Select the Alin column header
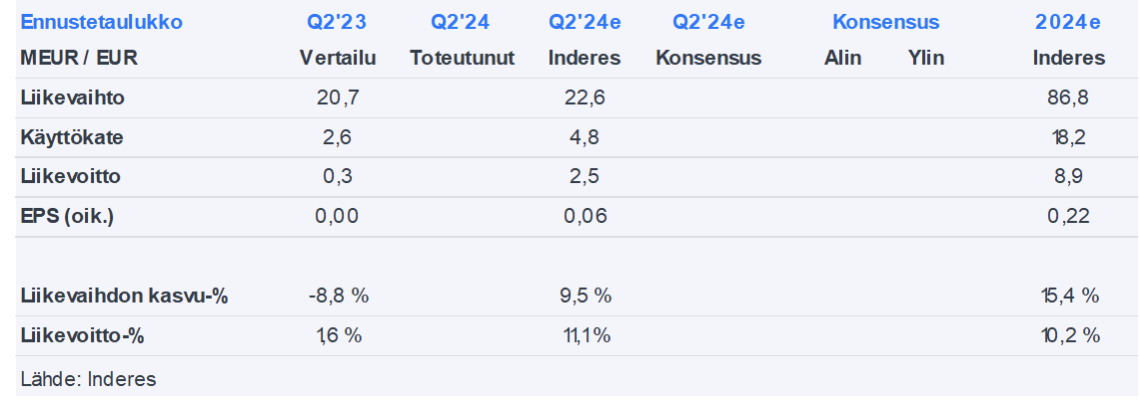1140x400 pixels. [843, 58]
